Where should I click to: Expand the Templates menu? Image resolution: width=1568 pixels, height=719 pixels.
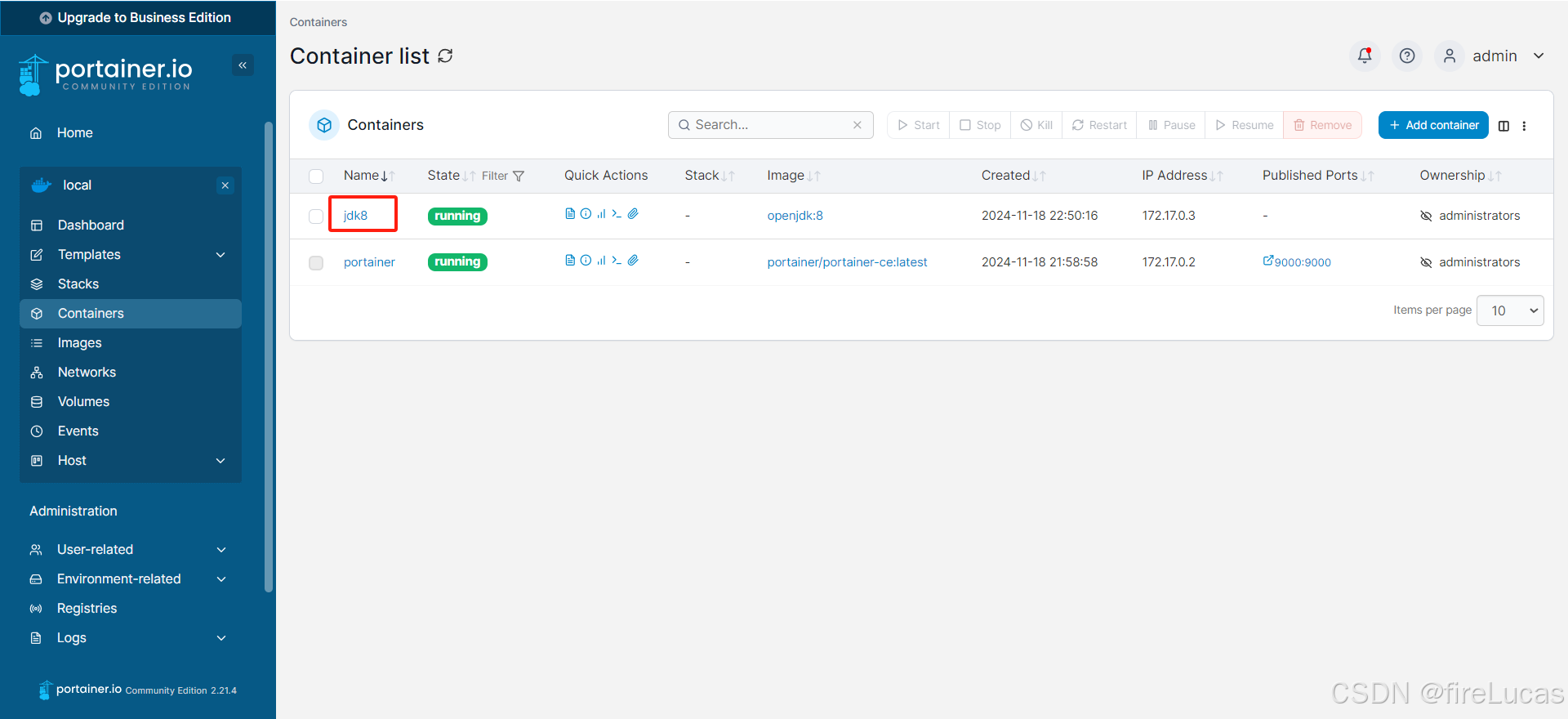click(x=131, y=255)
